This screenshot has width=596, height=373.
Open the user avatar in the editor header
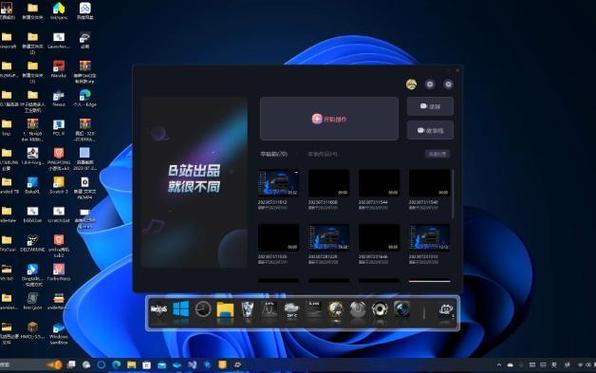(411, 84)
